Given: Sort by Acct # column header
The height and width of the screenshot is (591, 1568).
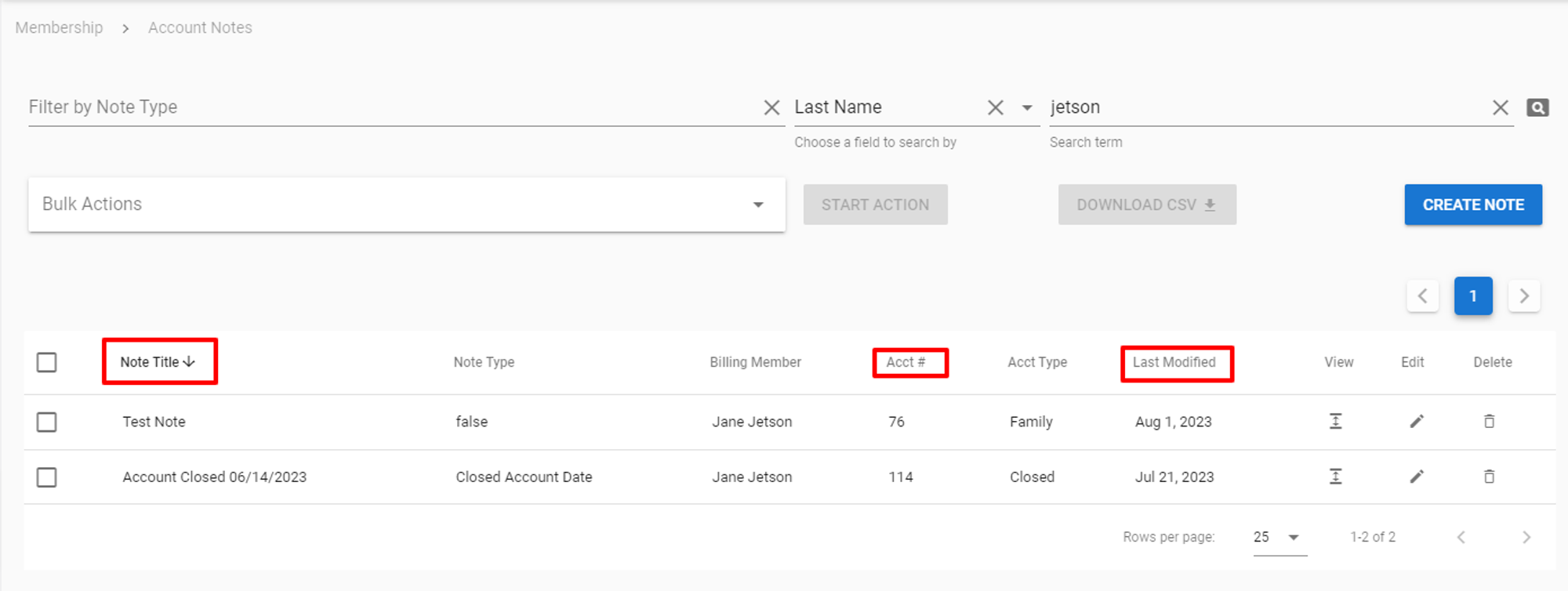Looking at the screenshot, I should point(906,362).
